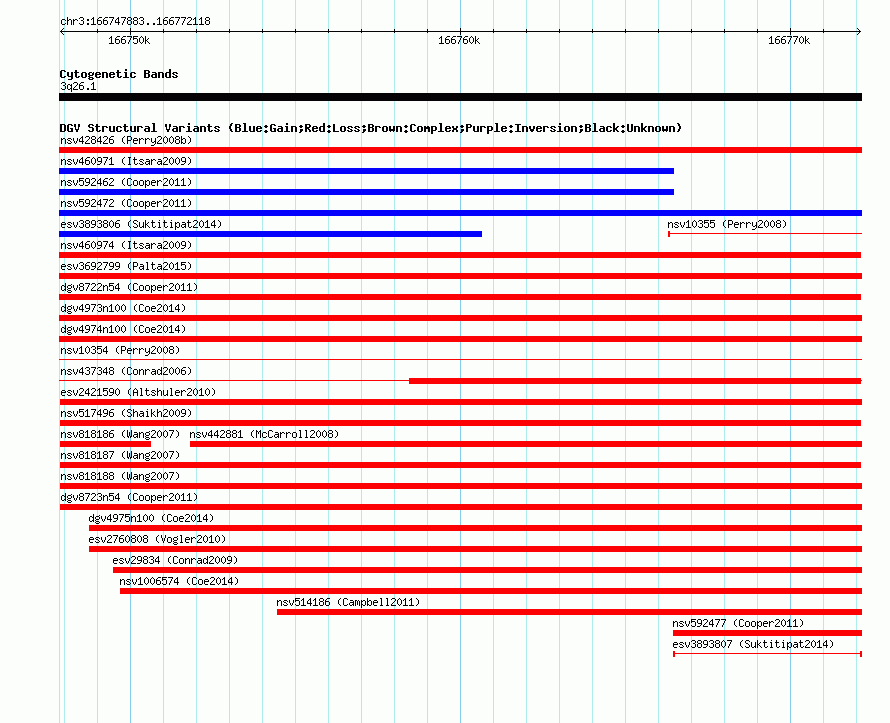
Task: Click the Cytogenetic Bands track title
Action: coord(119,74)
